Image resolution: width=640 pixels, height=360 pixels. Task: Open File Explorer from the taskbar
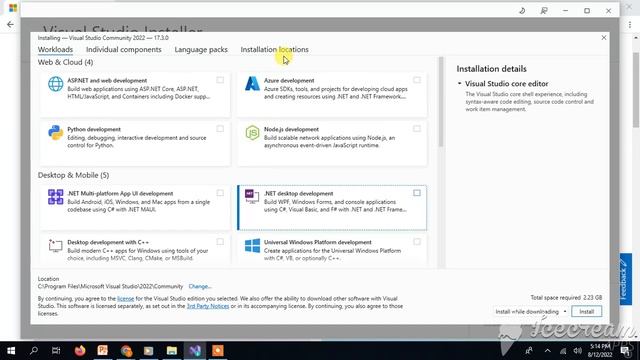[x=172, y=351]
